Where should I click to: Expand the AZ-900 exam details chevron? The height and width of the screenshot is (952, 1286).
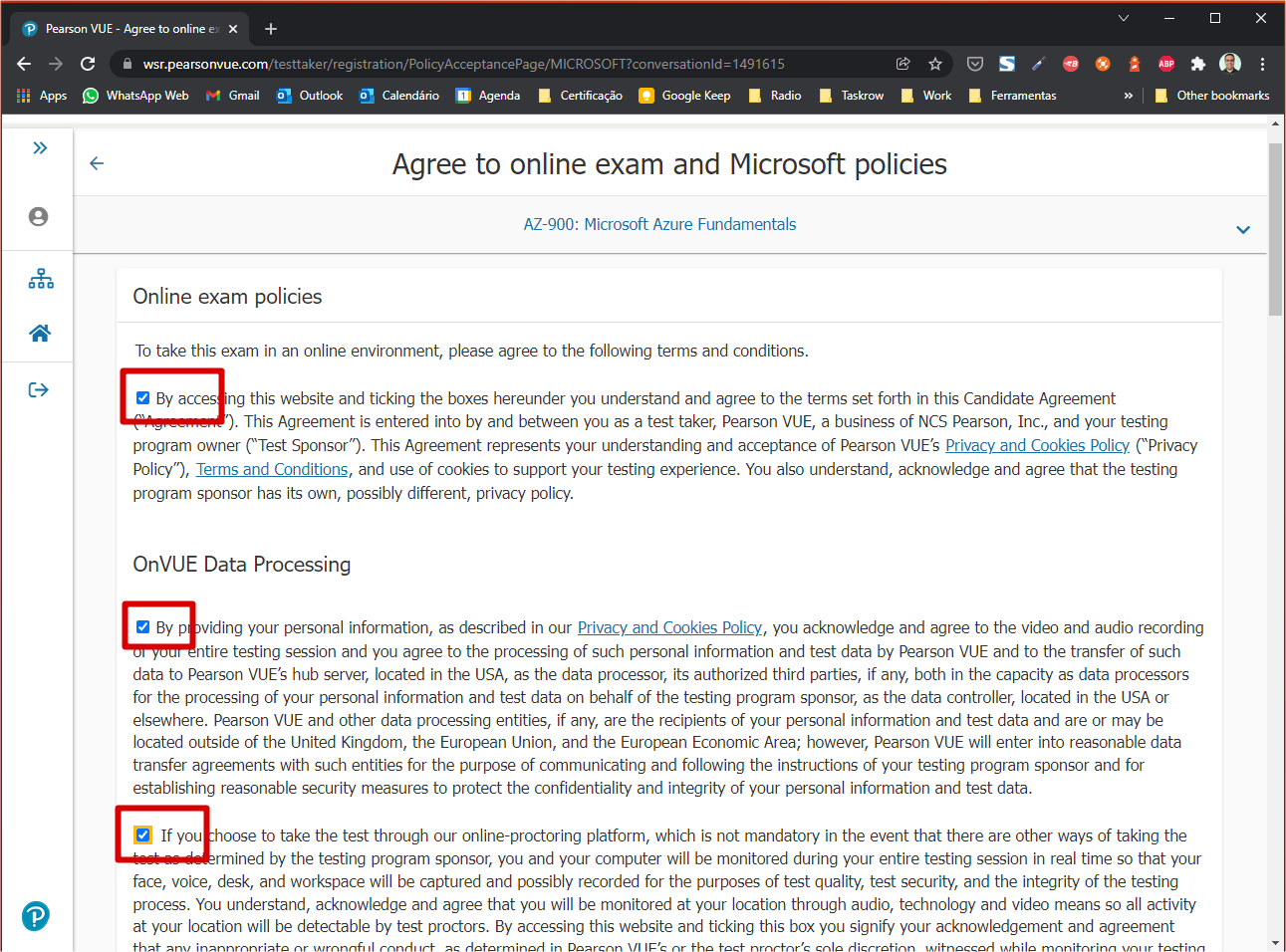(1243, 230)
